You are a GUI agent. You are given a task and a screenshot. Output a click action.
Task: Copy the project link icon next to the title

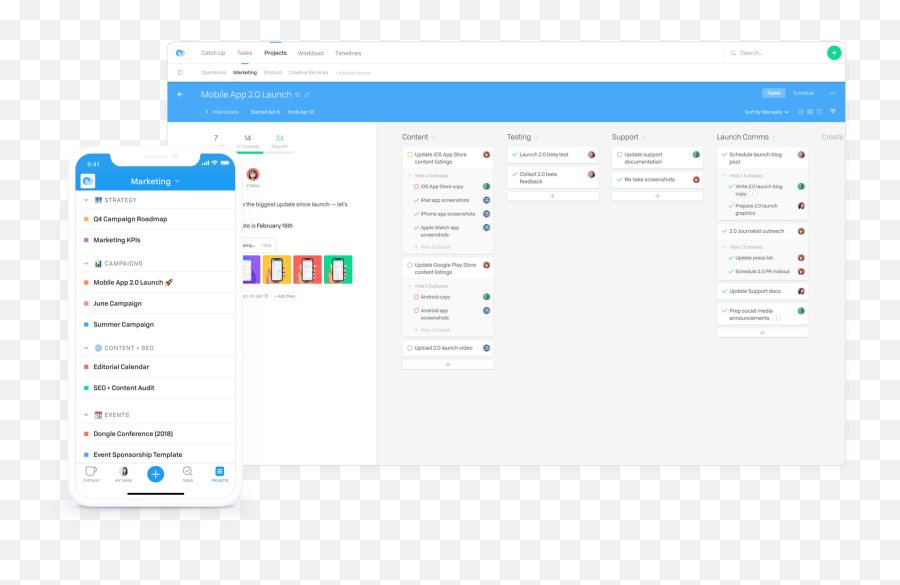point(306,95)
